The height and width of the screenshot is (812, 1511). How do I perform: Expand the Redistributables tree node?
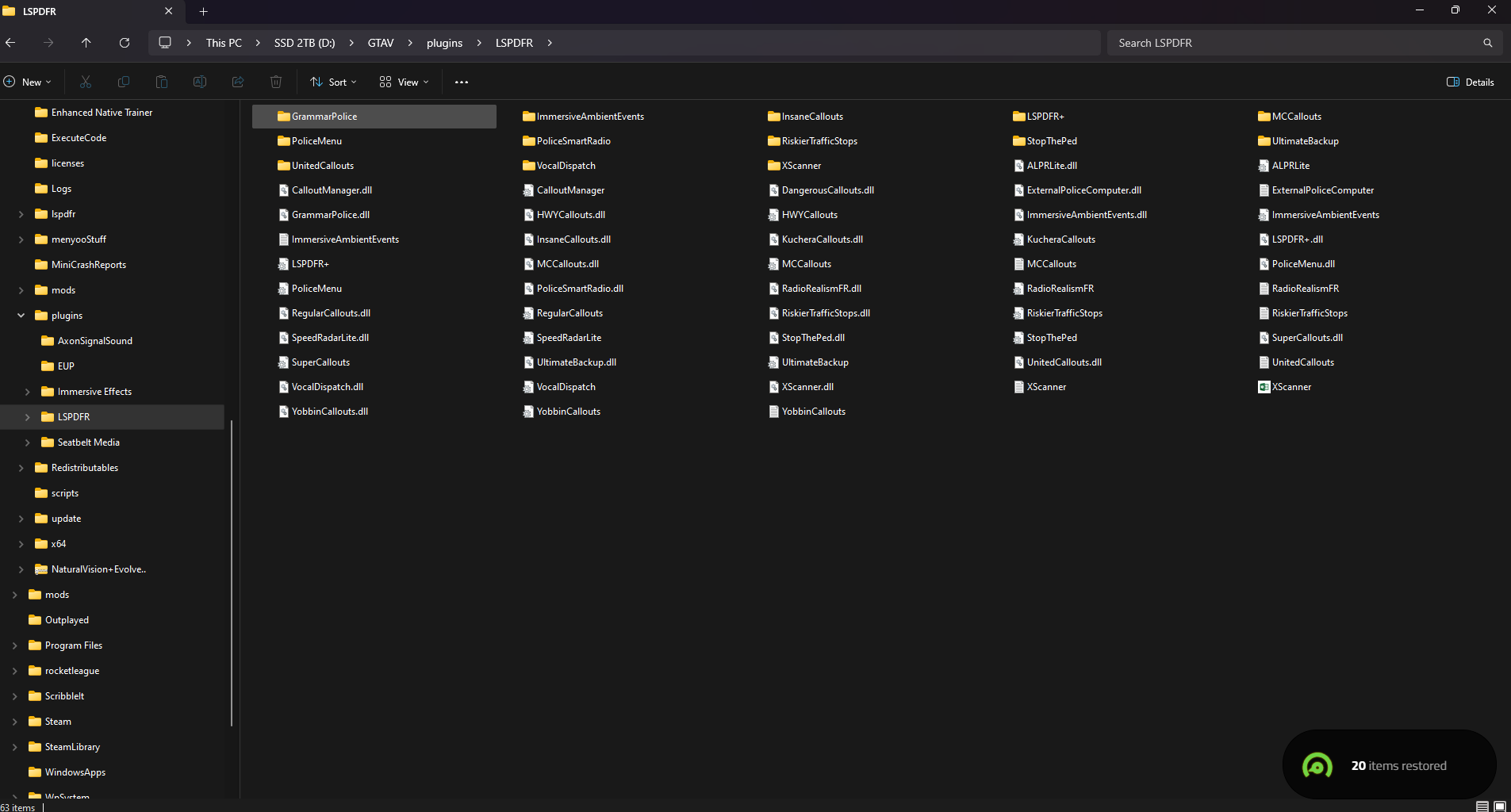click(21, 468)
